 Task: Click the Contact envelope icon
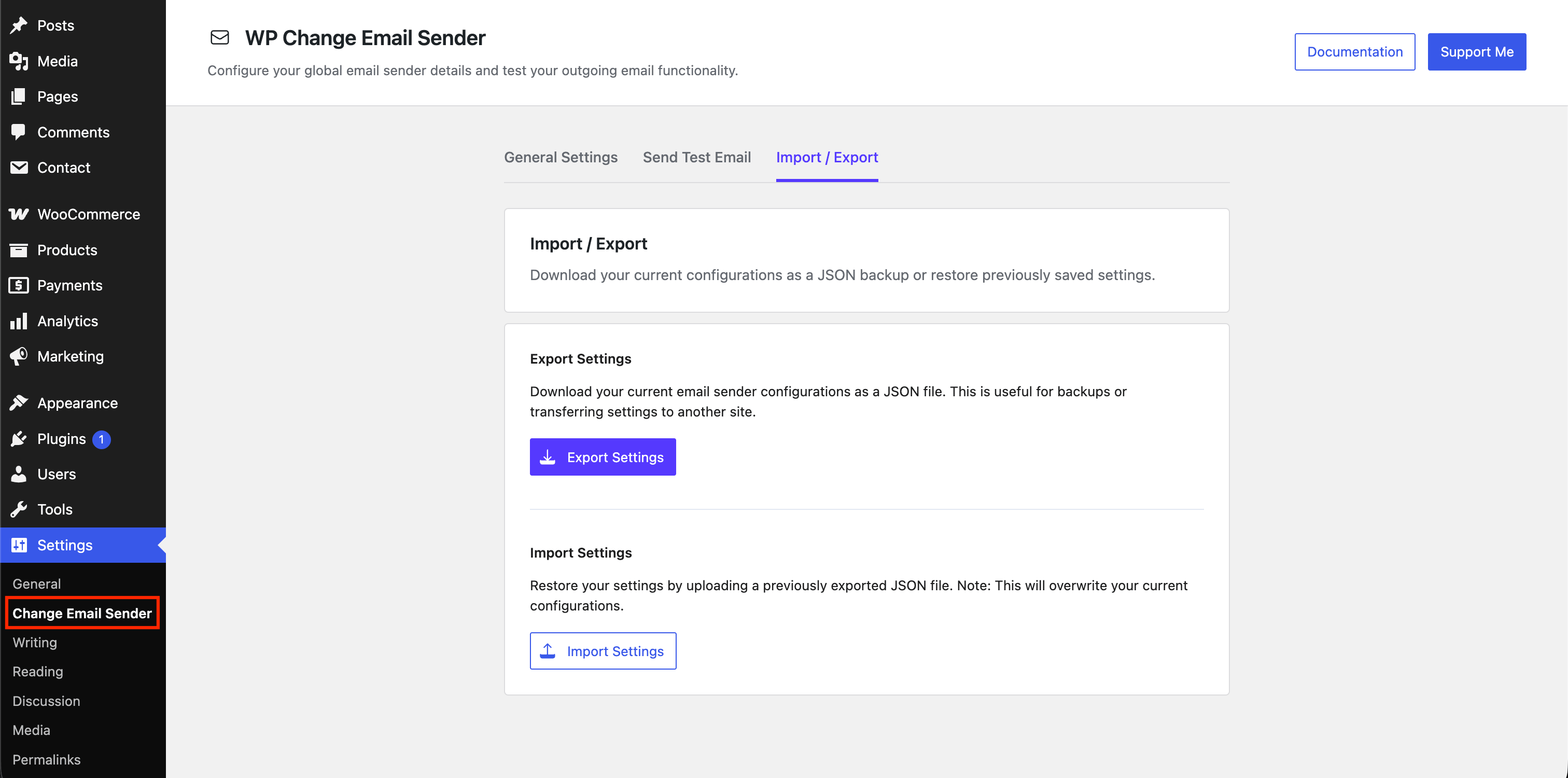click(x=19, y=168)
